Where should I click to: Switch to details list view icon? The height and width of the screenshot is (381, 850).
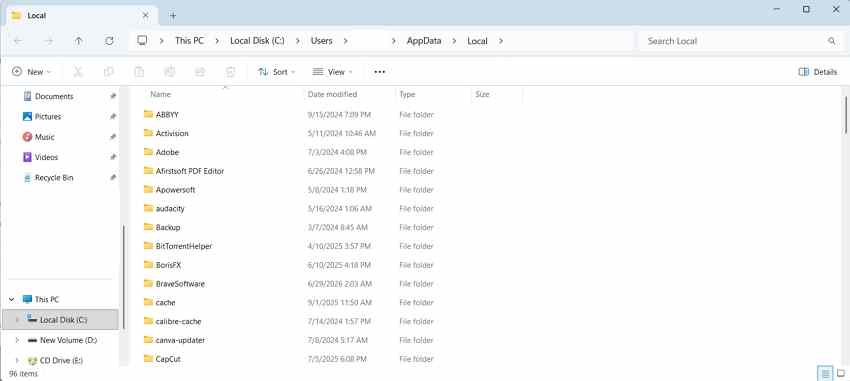826,373
